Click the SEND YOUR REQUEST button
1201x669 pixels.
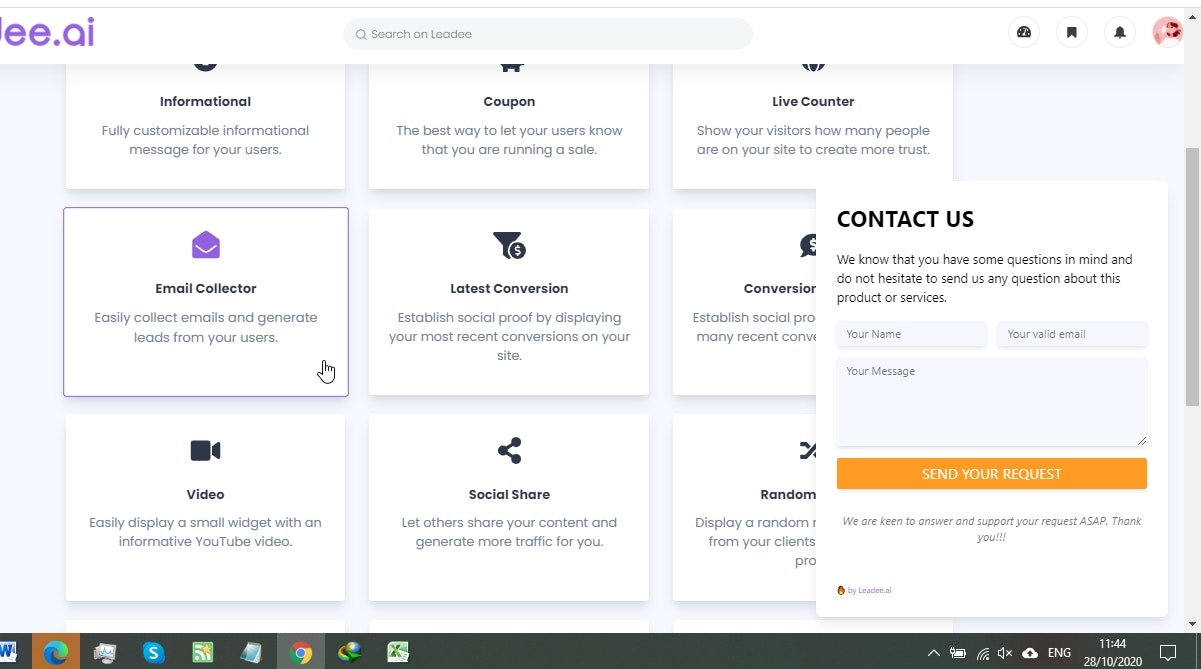click(991, 473)
